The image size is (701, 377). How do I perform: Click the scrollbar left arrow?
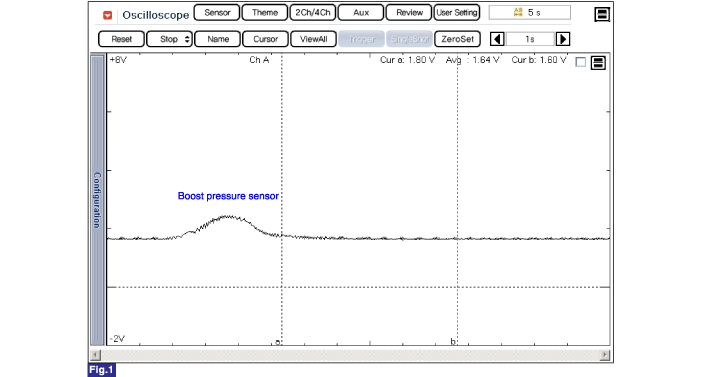pos(95,355)
